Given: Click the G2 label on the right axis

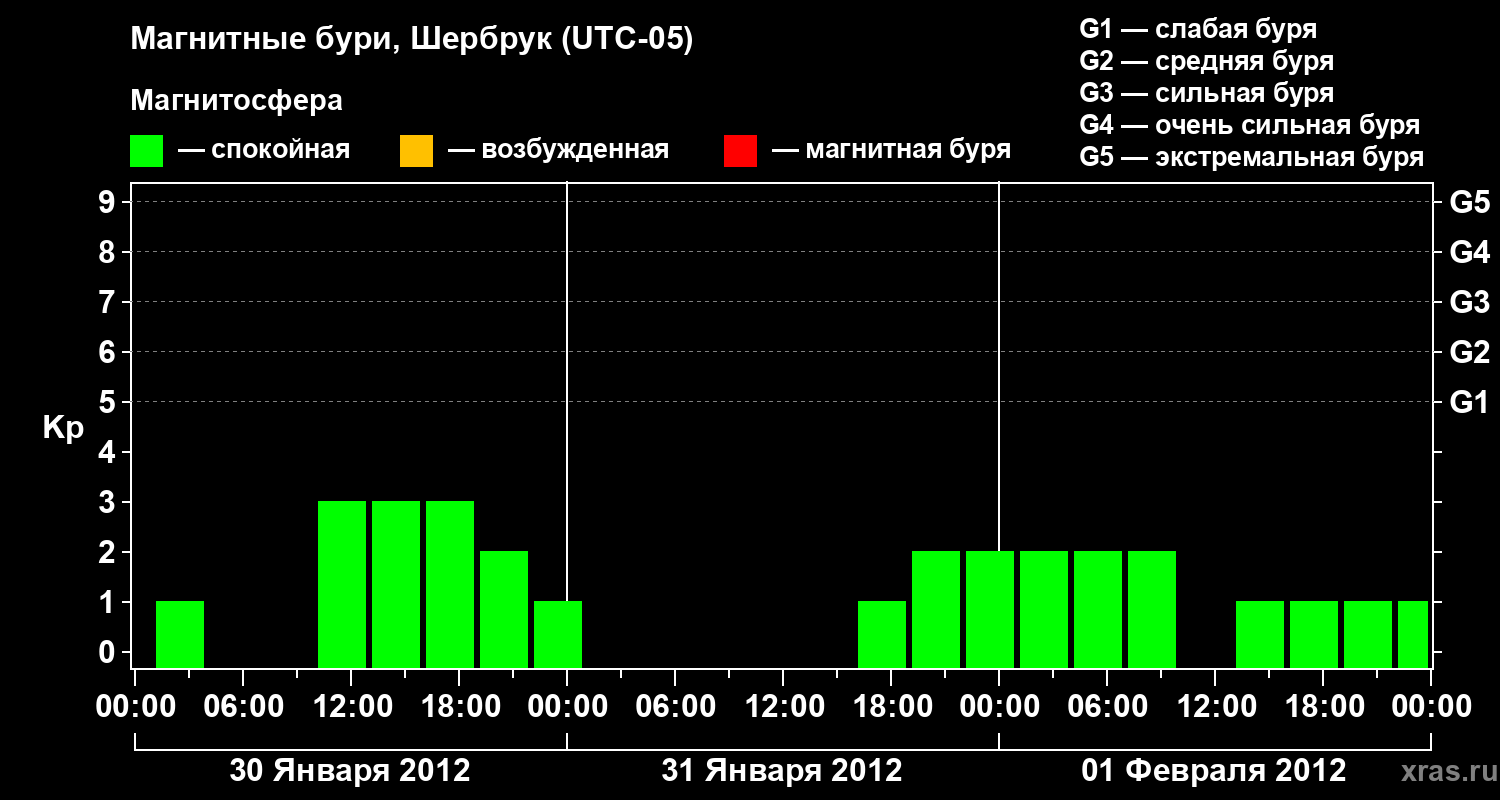Looking at the screenshot, I should 1470,353.
